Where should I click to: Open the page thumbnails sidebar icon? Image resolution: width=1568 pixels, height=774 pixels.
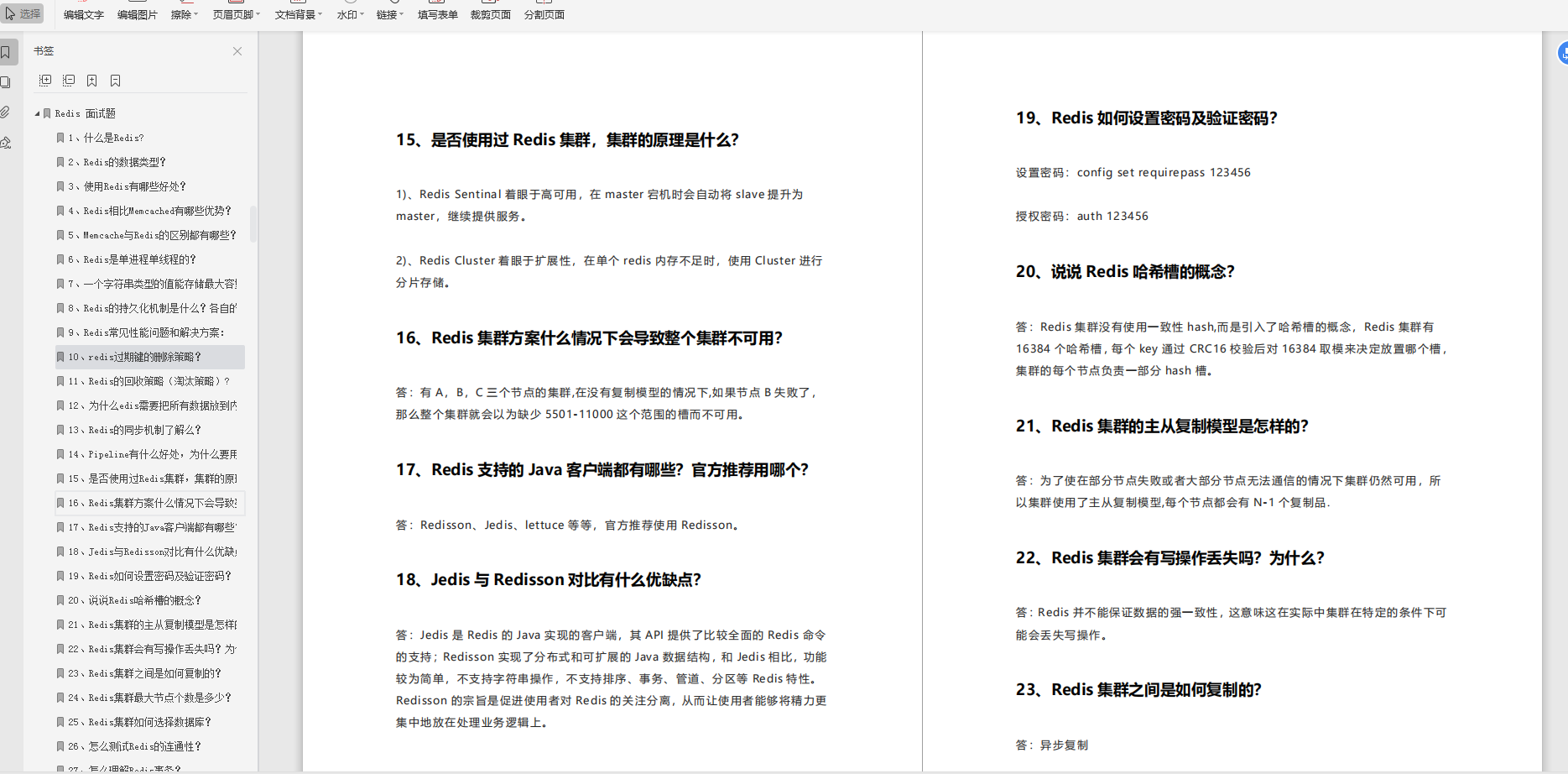6,82
